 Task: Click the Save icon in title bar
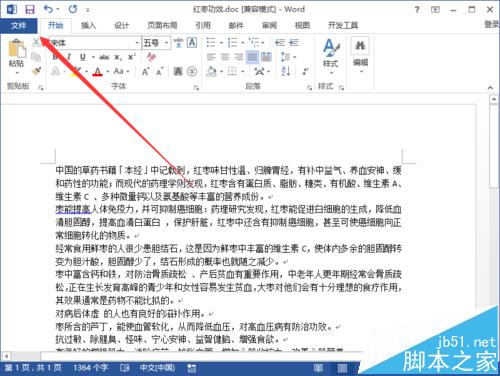point(30,9)
